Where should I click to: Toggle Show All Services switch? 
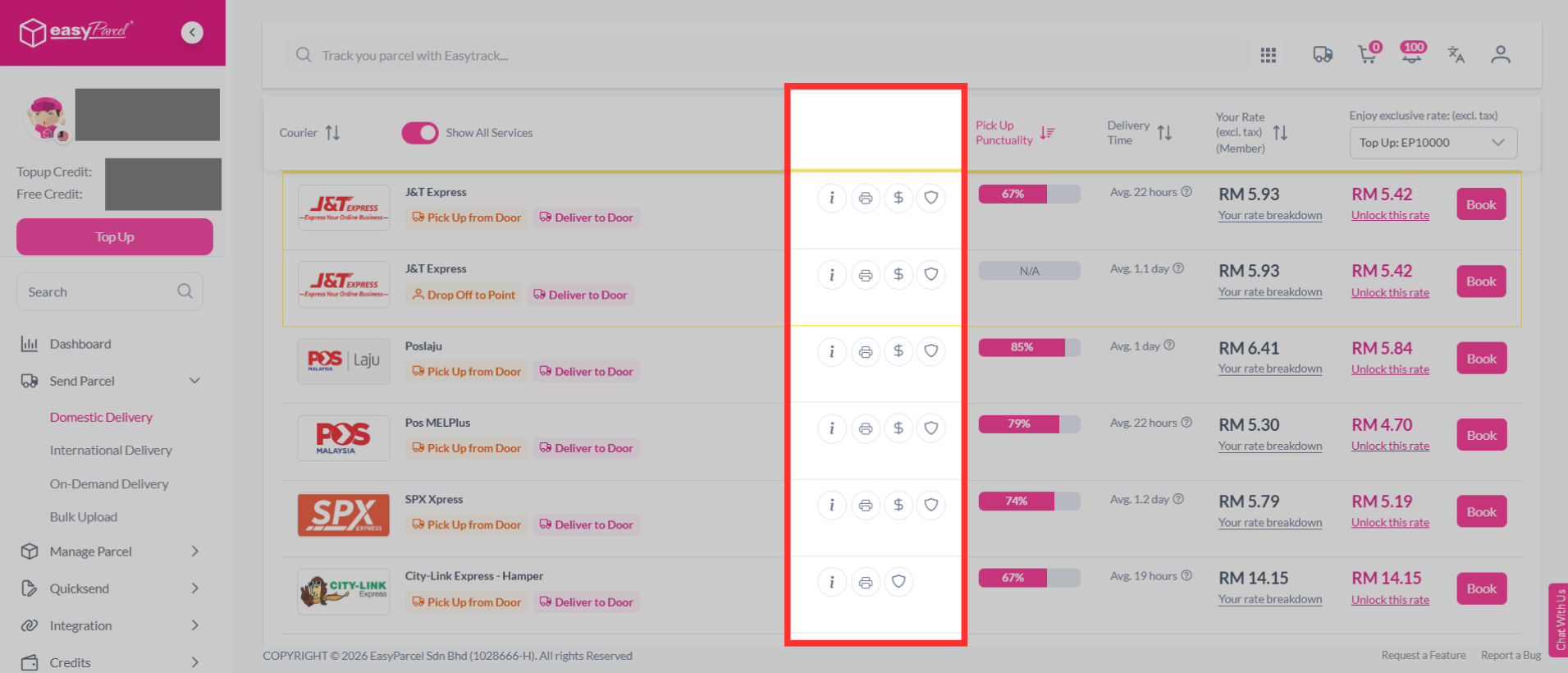pos(420,133)
